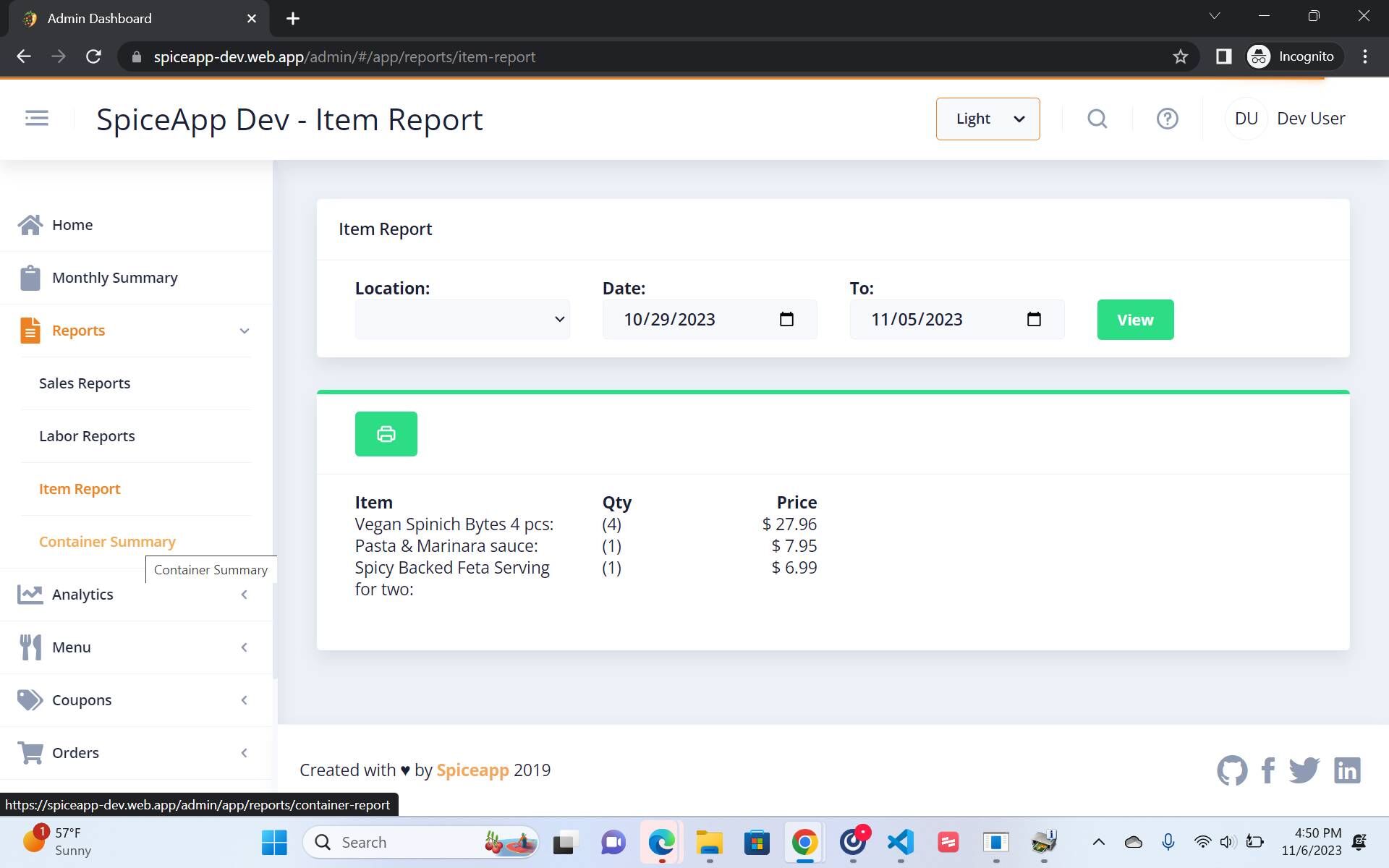
Task: Click the green print report icon
Action: point(386,434)
